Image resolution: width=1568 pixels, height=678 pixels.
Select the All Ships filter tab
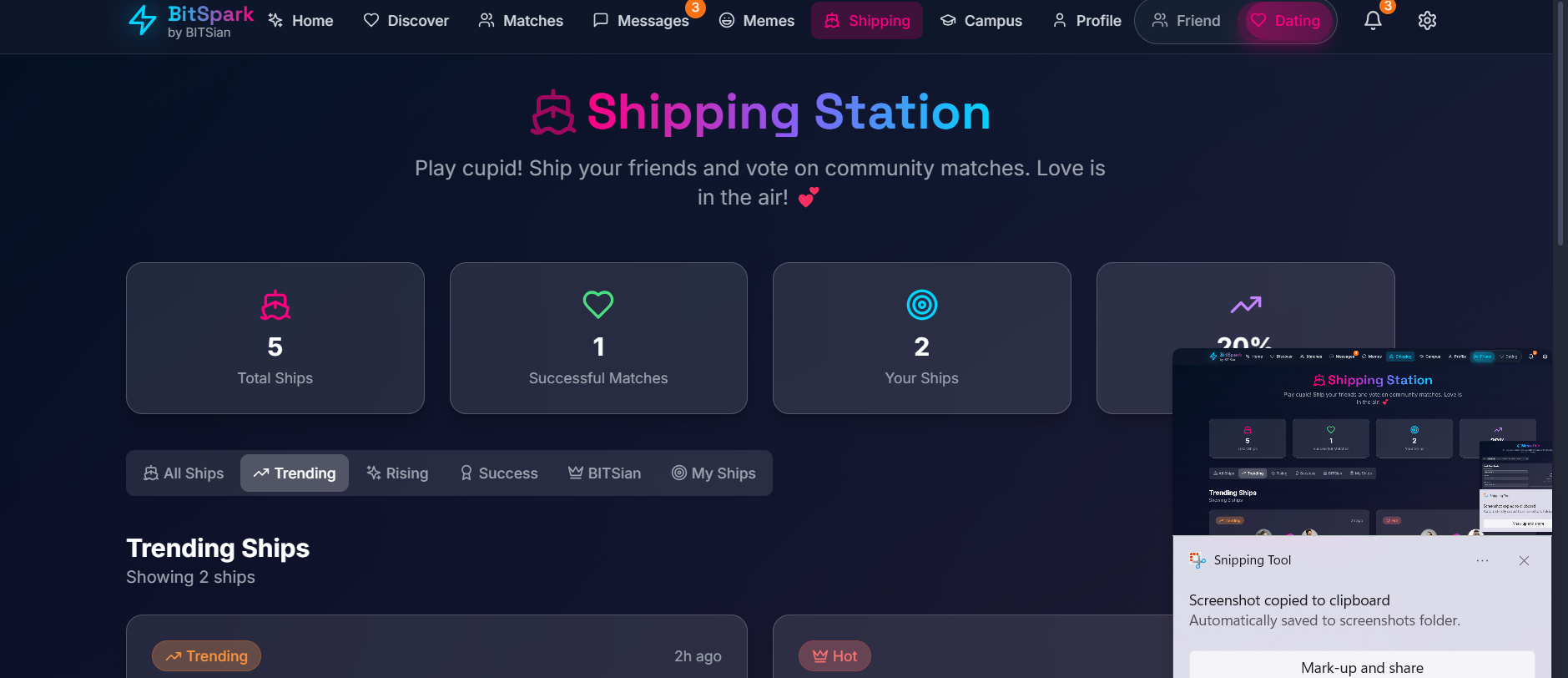(x=184, y=473)
